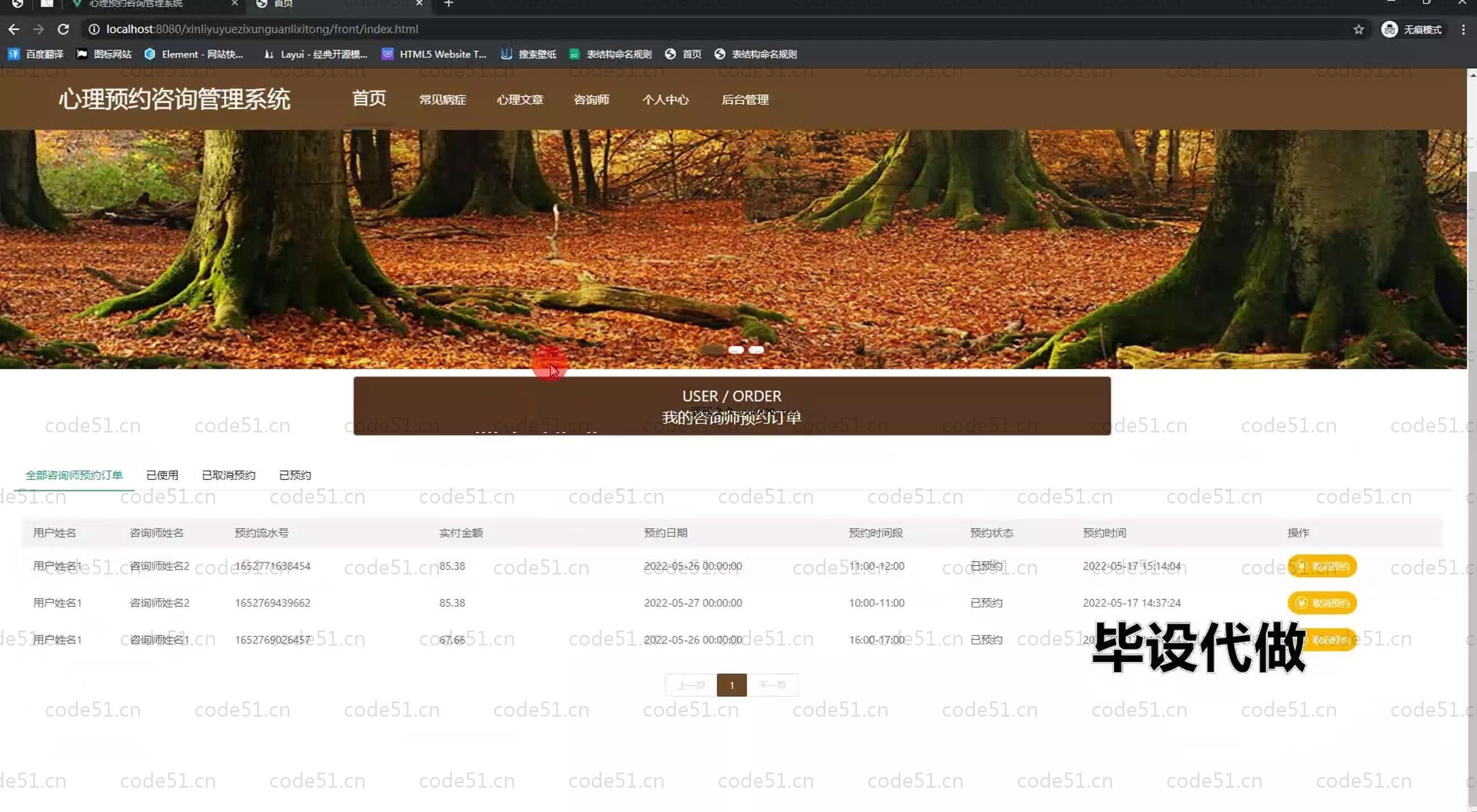
Task: Select page 1 in pagination
Action: pos(732,685)
